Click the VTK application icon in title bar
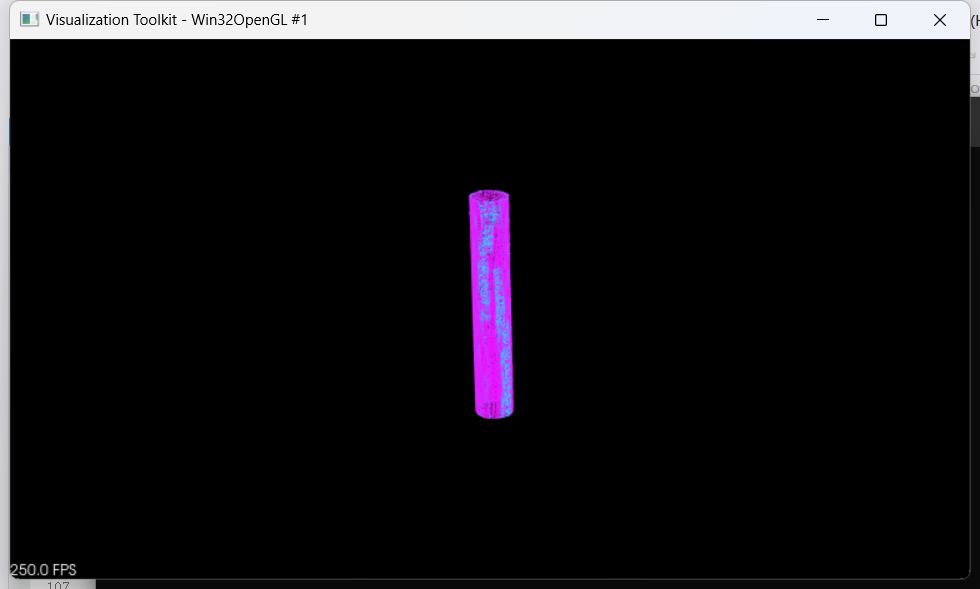Screen dimensions: 980x589 click(30, 20)
